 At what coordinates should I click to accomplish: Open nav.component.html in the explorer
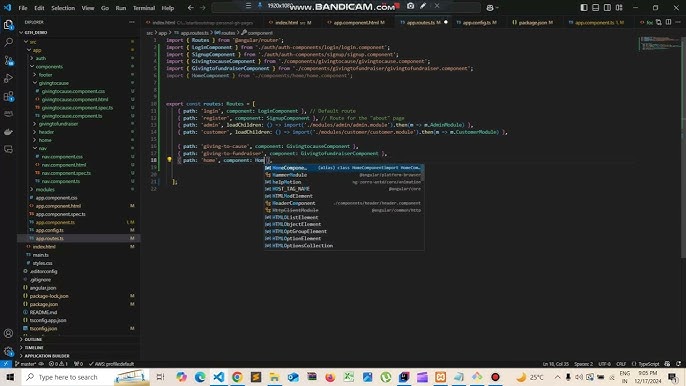pos(64,165)
